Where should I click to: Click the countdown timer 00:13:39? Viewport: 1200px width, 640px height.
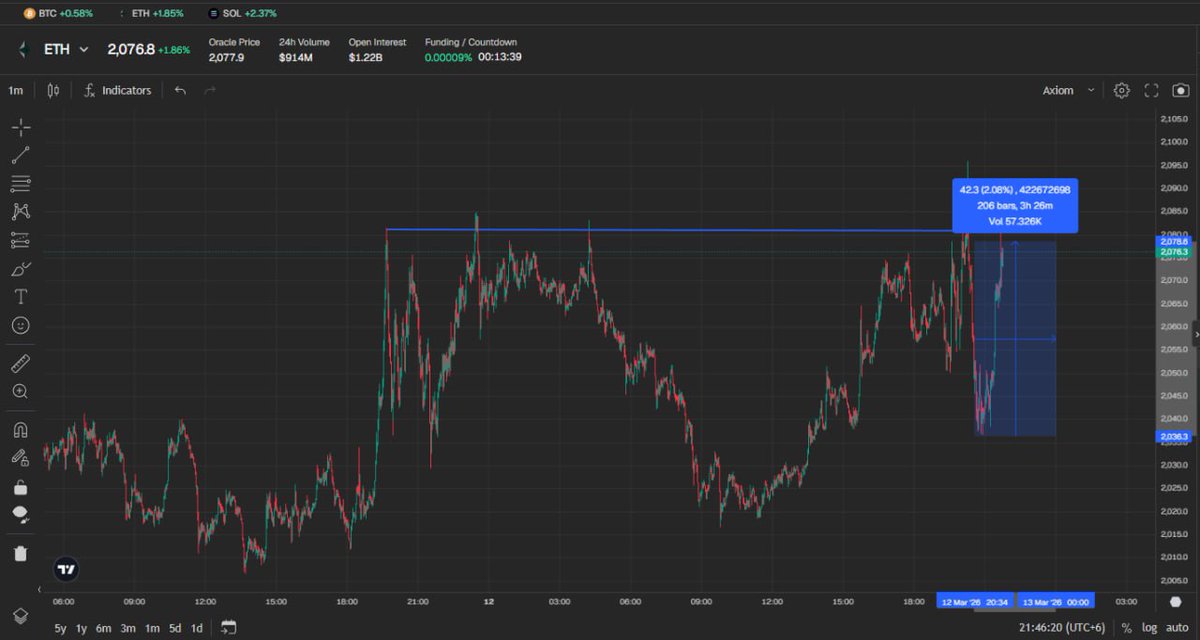tap(499, 57)
